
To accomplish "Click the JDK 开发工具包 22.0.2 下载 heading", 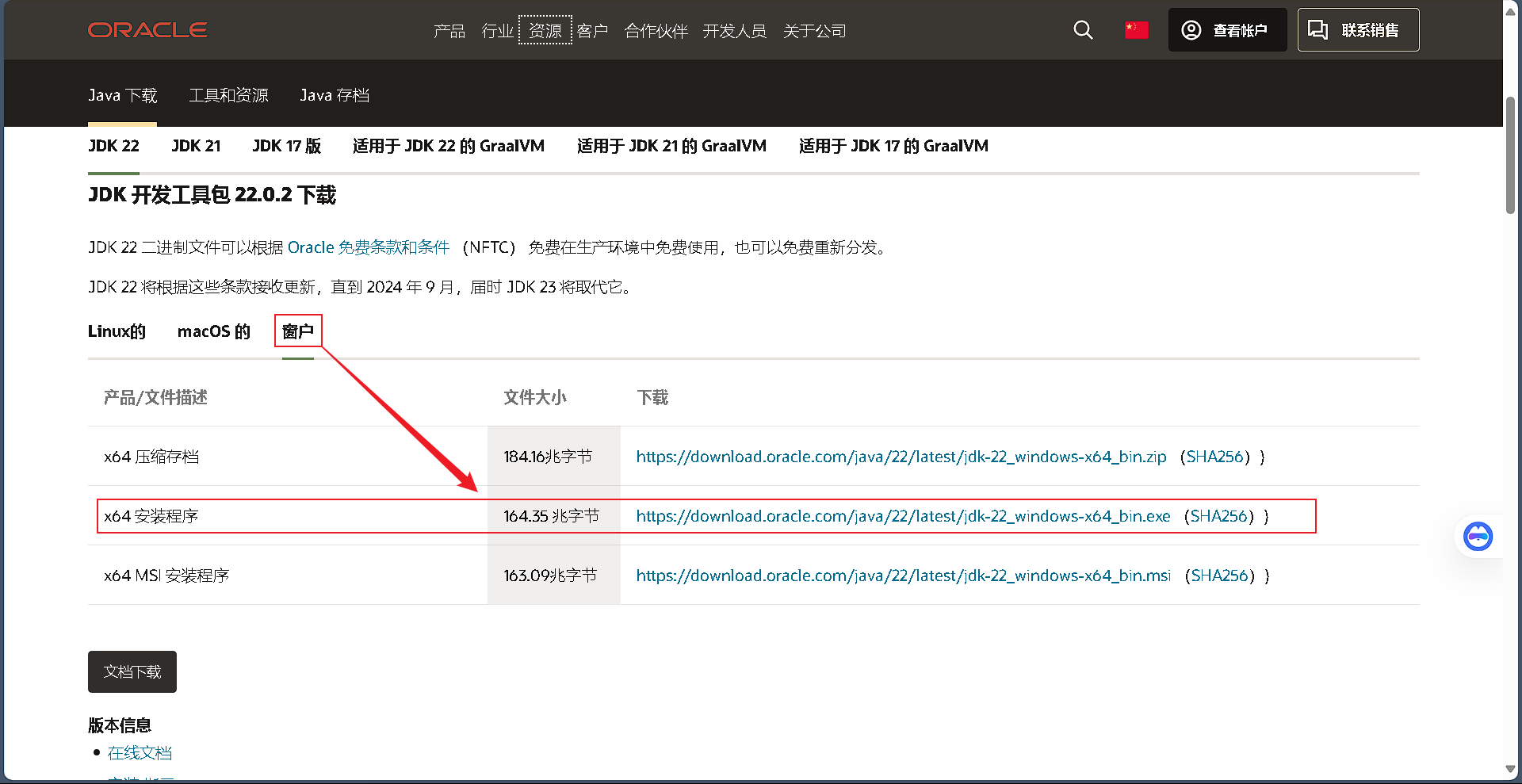I will point(212,195).
